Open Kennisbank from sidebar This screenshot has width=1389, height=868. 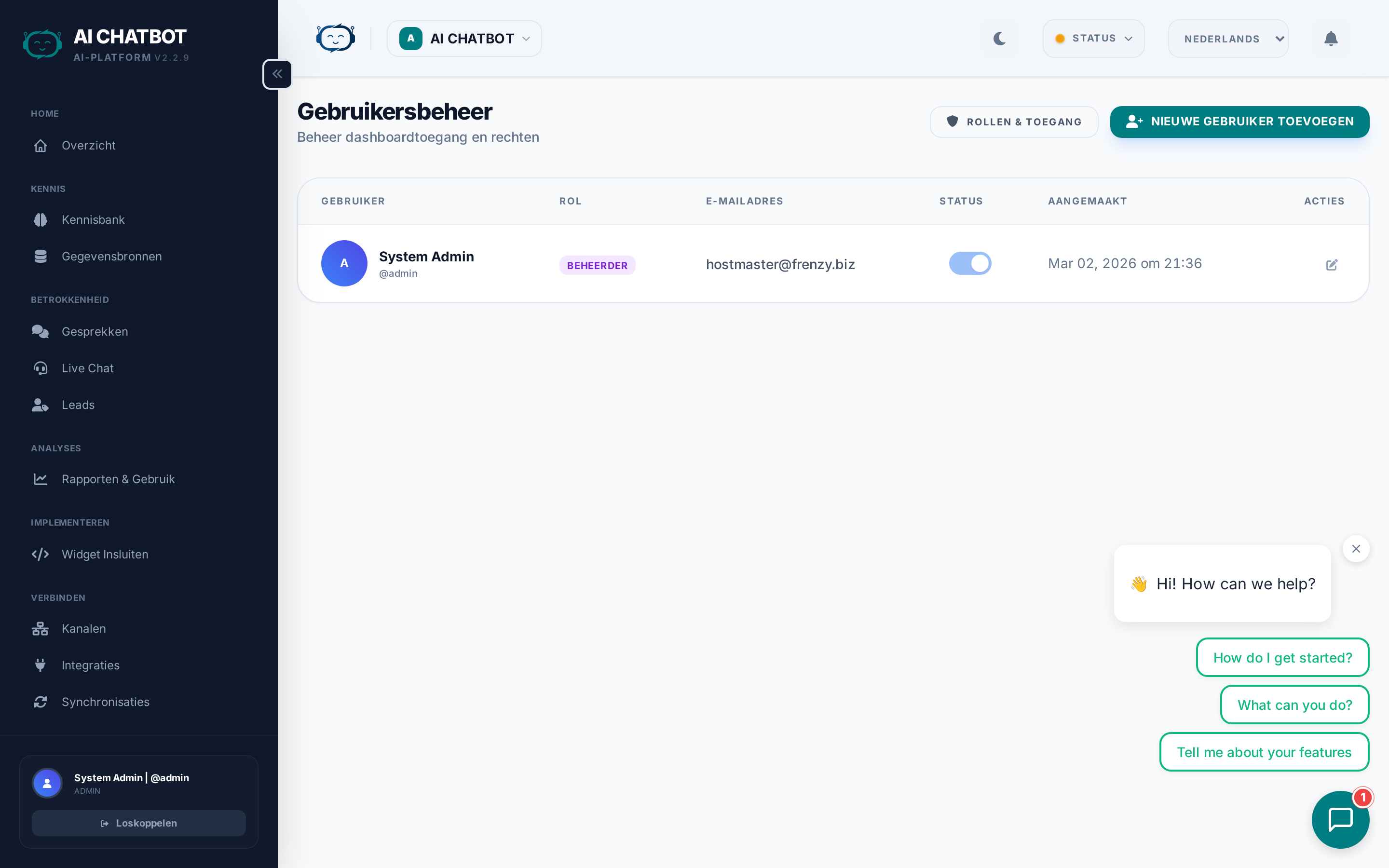[93, 220]
